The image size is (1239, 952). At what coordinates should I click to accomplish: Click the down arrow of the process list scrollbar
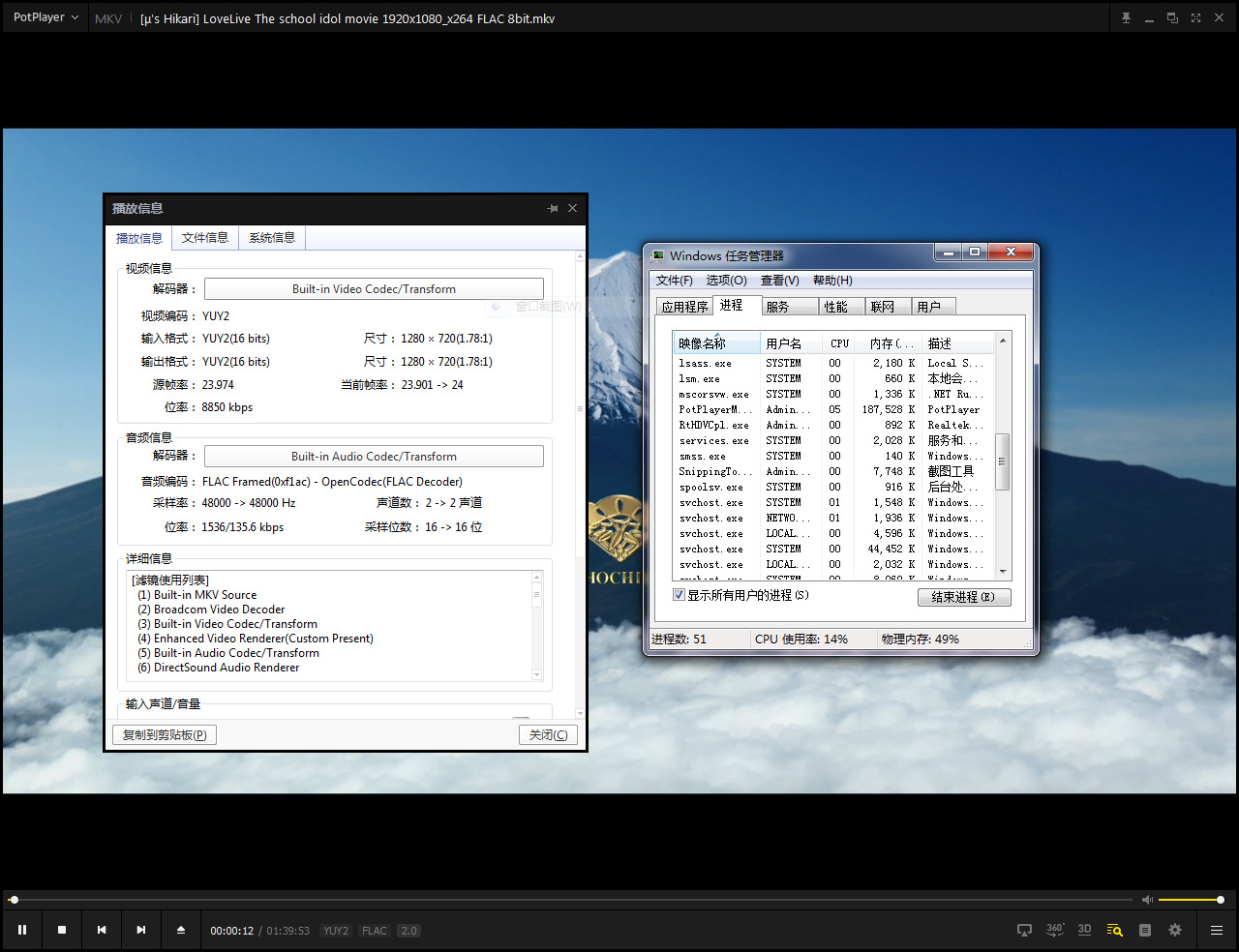[x=1003, y=572]
